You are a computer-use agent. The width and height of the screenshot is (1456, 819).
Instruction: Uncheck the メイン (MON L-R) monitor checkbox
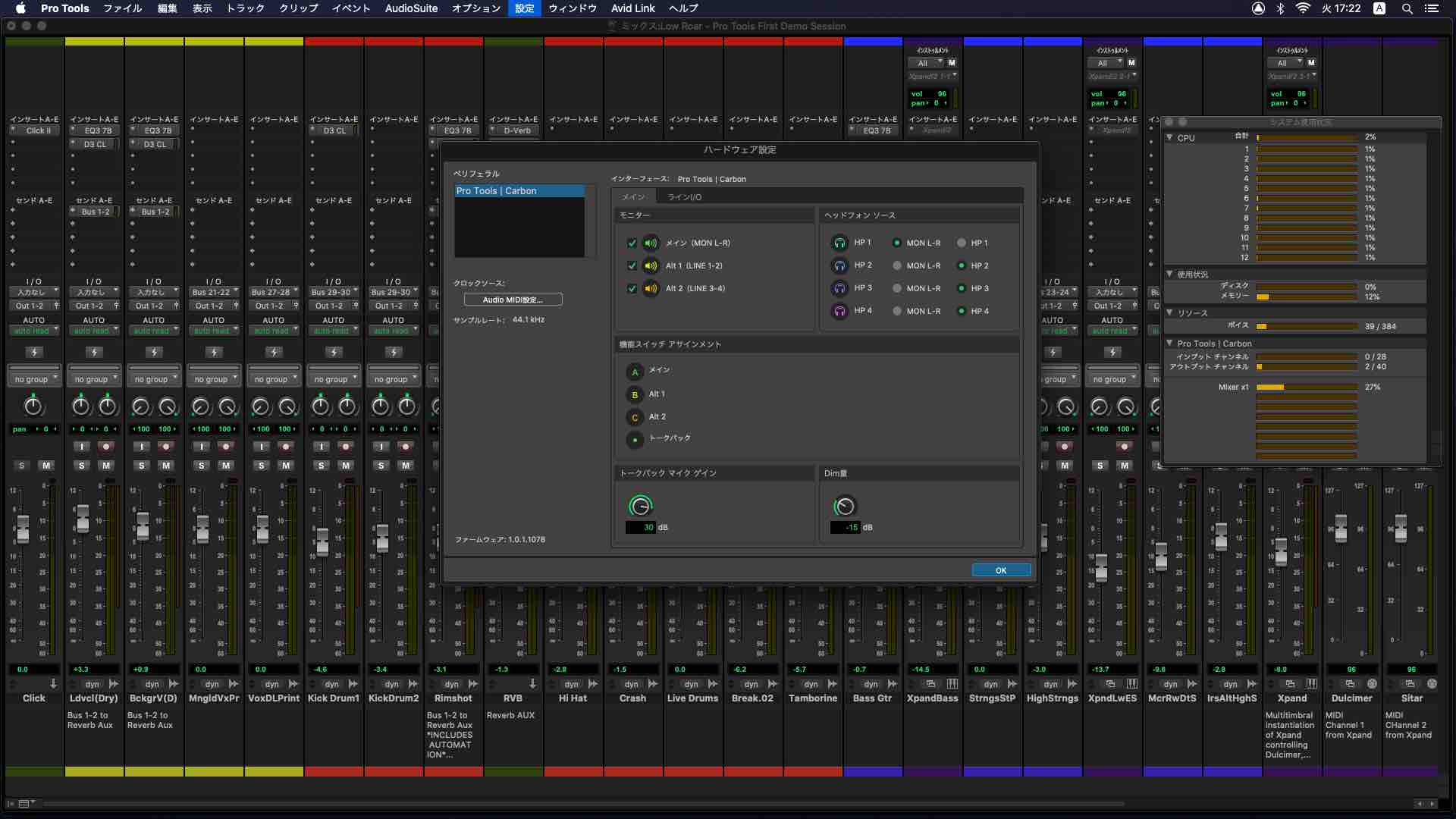coord(632,243)
